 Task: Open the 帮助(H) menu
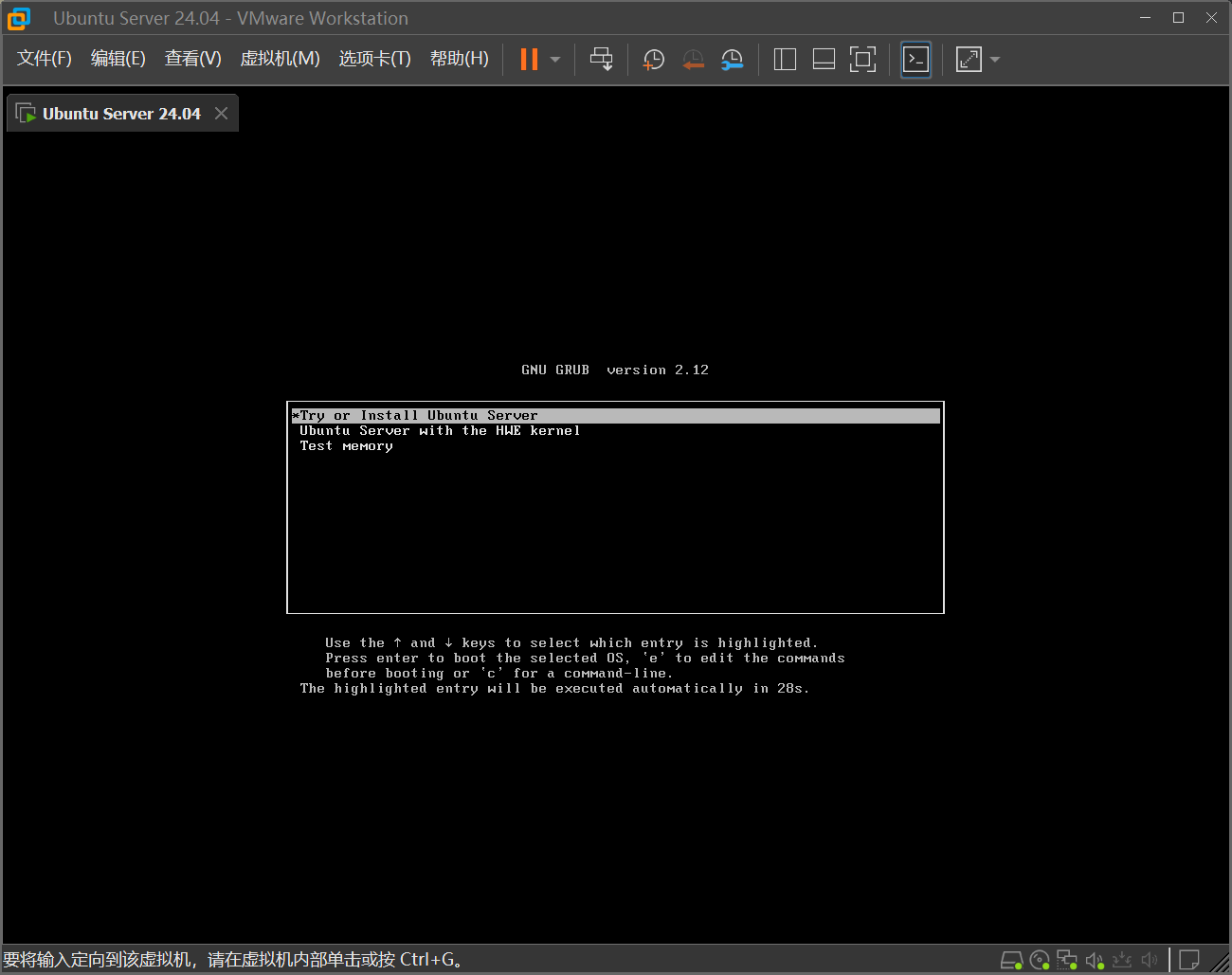(460, 59)
